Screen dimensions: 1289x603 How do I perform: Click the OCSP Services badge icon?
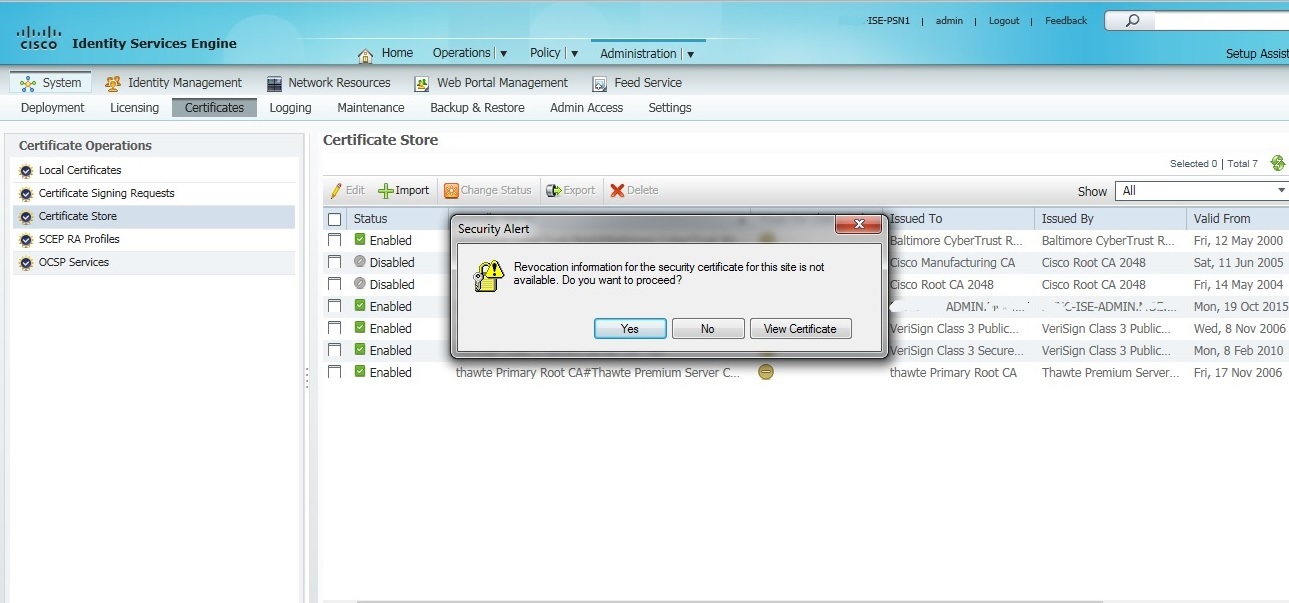26,263
